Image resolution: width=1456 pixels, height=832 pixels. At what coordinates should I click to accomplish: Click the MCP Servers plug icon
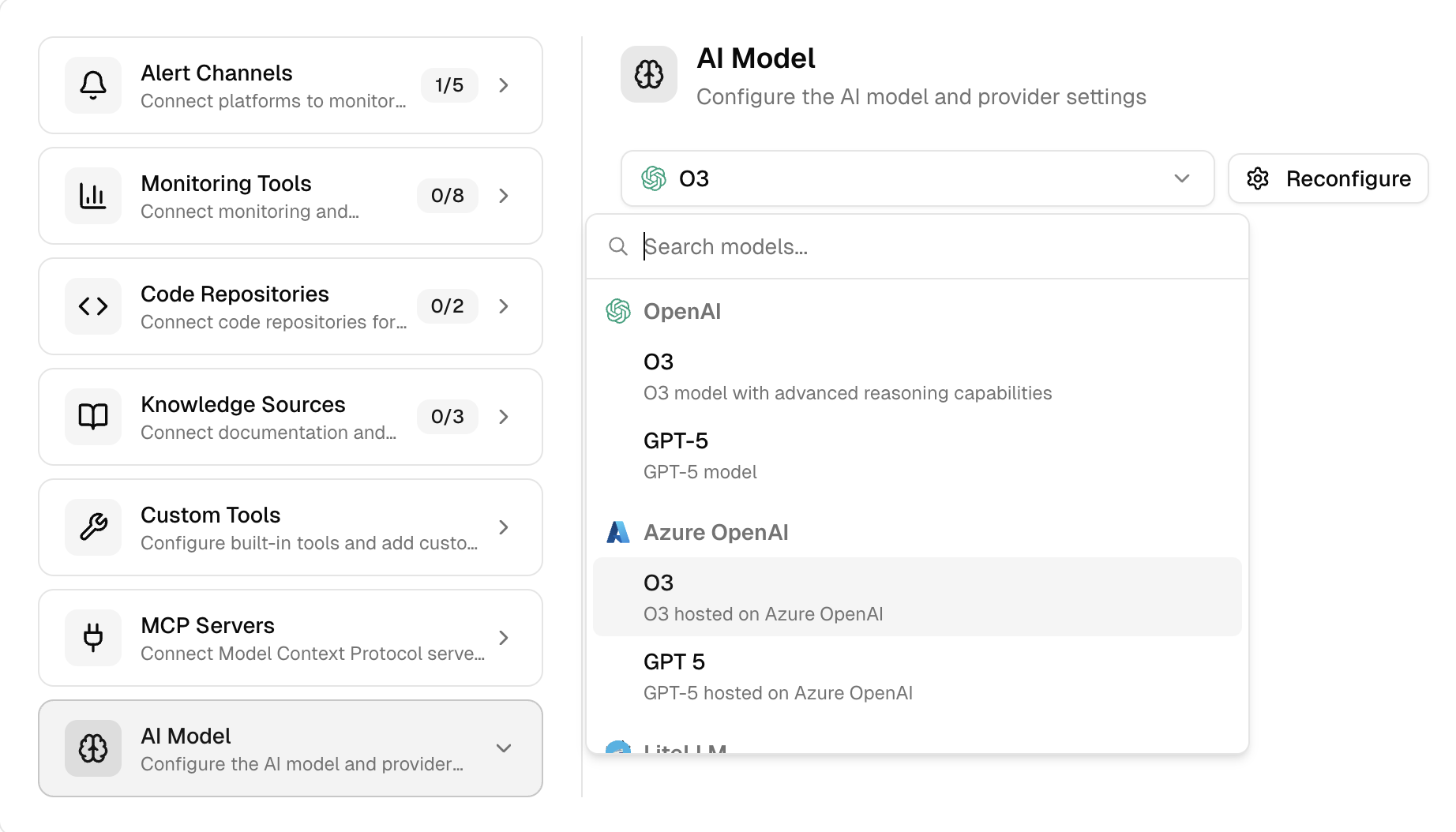93,638
